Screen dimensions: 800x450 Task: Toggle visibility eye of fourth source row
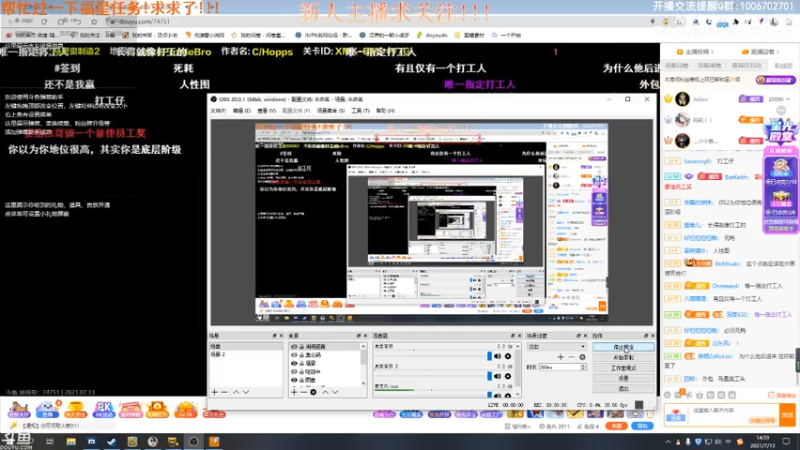click(x=294, y=371)
